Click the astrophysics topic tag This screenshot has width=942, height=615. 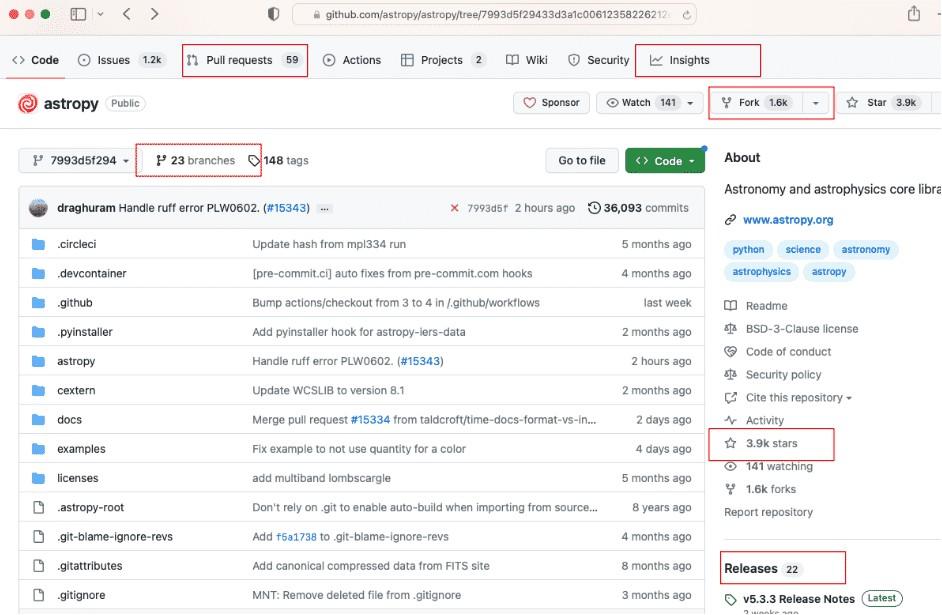[761, 271]
